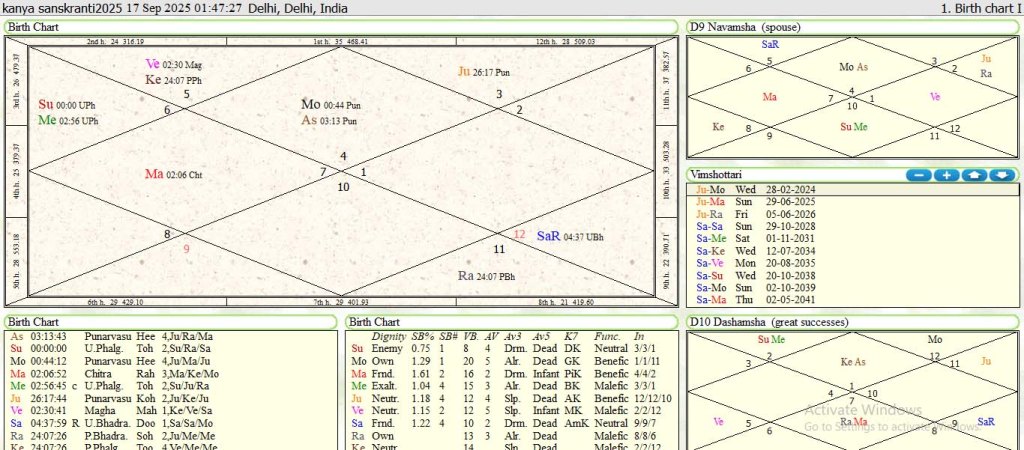Click the plus button in Vimshottari panel

(x=946, y=175)
